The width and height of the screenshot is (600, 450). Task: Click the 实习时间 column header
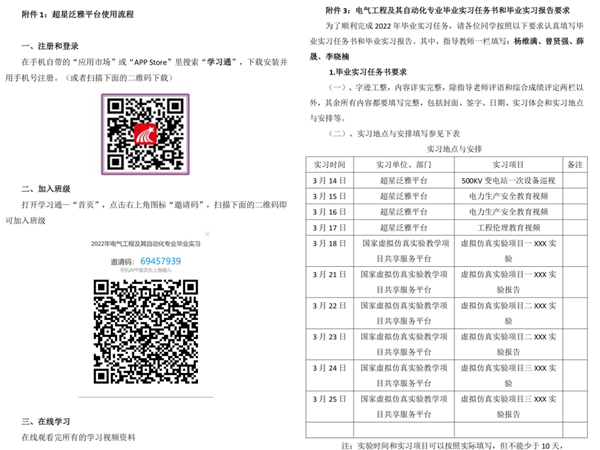tap(329, 163)
